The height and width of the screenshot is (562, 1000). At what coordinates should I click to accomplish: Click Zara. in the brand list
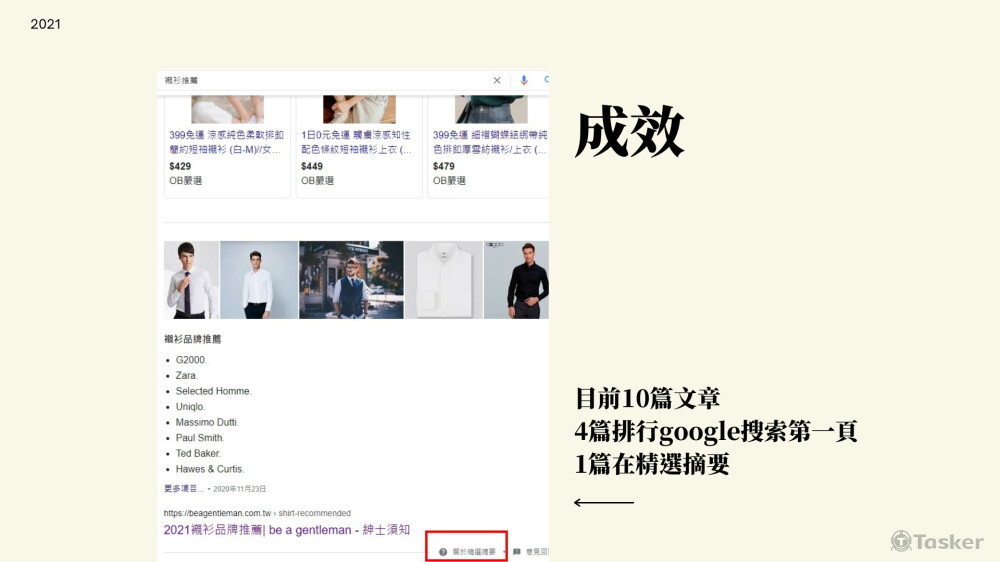coord(187,375)
